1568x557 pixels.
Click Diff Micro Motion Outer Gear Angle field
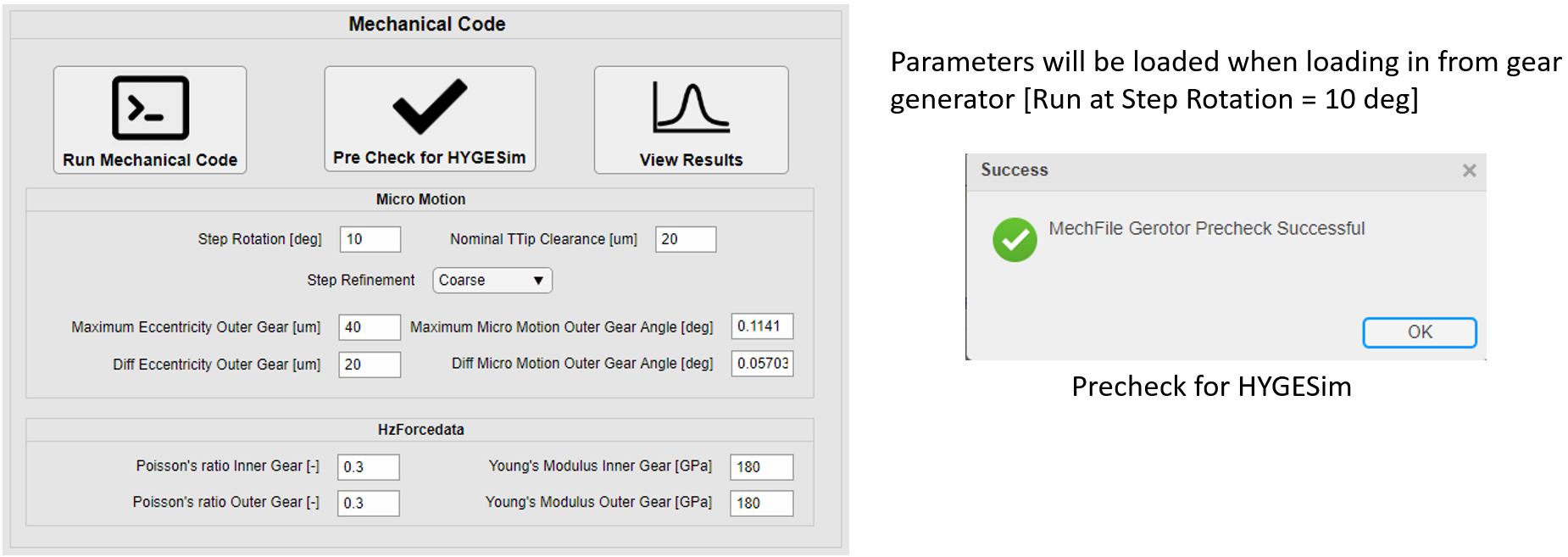(762, 364)
